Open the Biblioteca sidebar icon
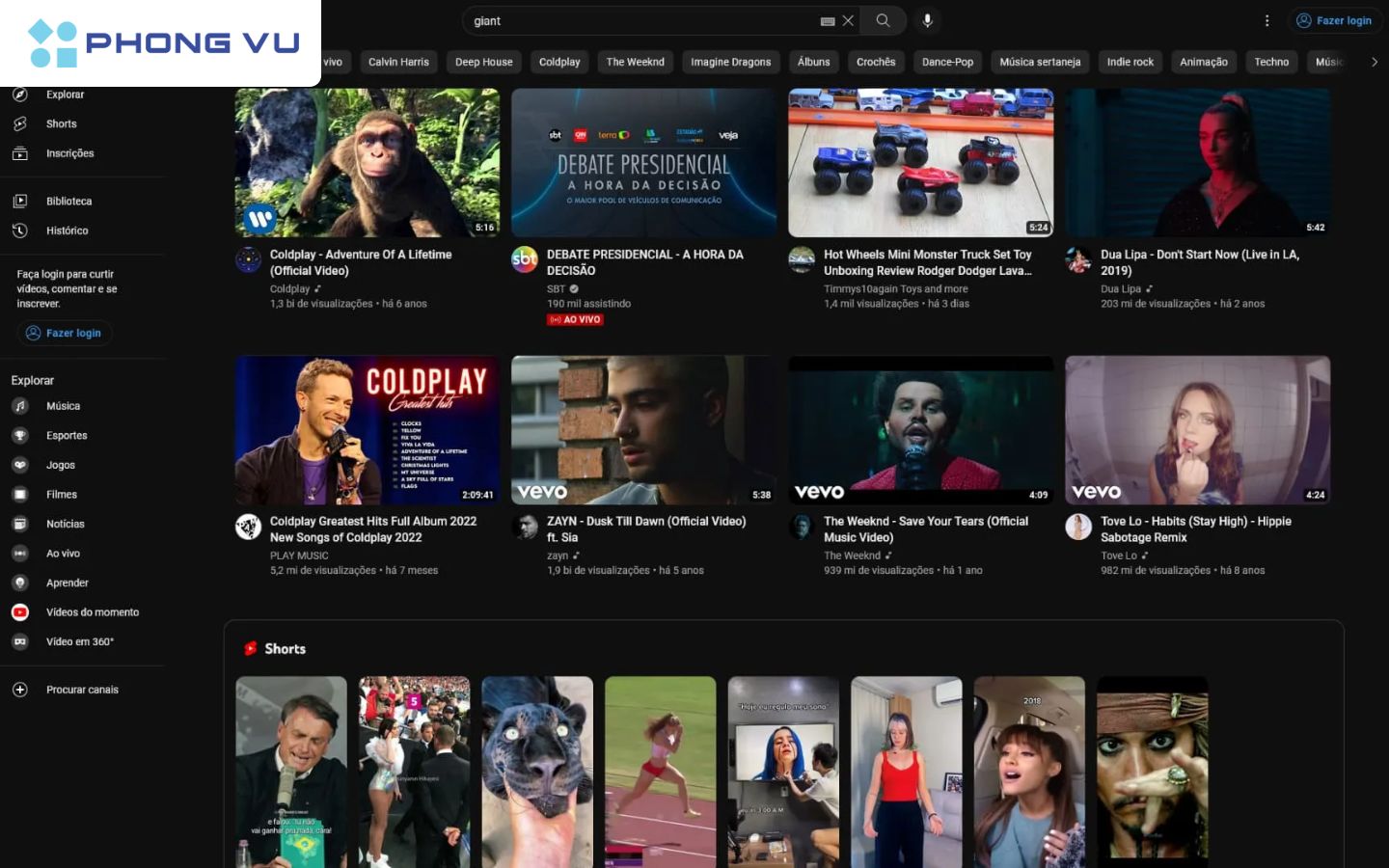The width and height of the screenshot is (1389, 868). (x=19, y=202)
